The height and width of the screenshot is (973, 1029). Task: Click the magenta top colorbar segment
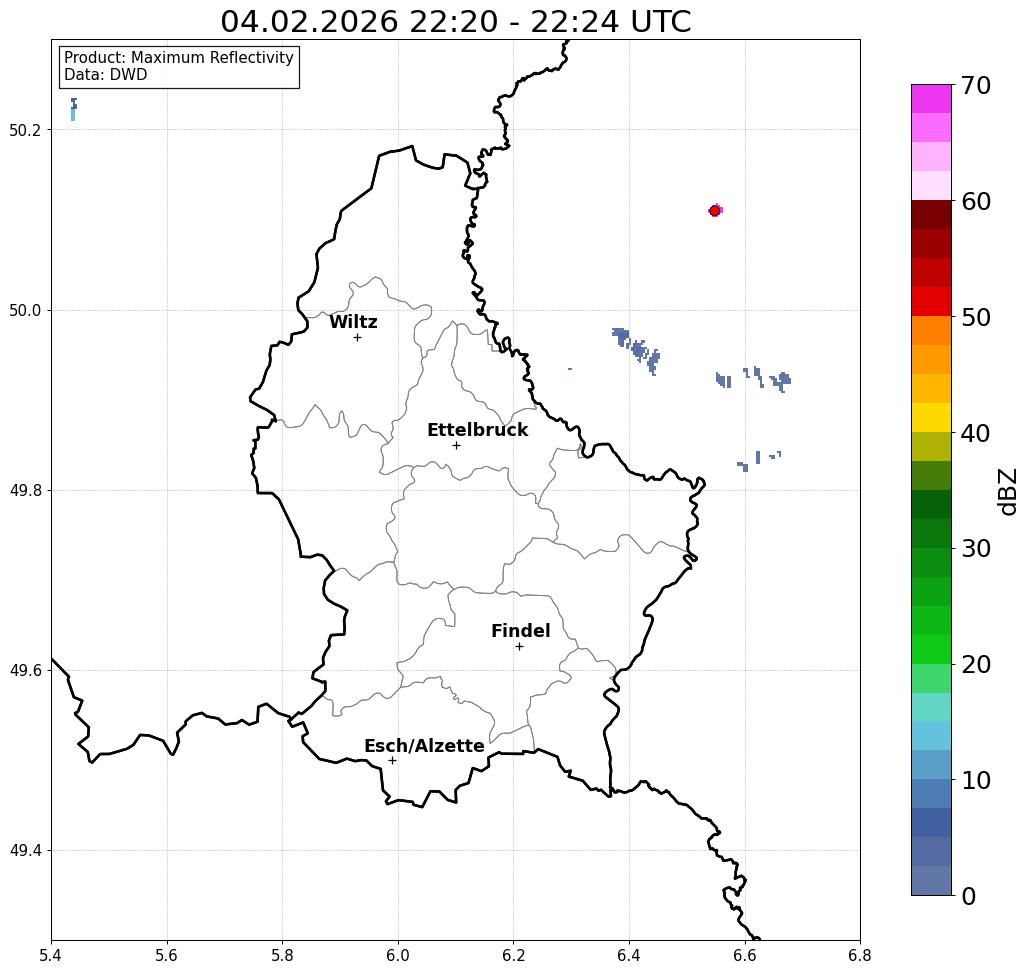click(931, 99)
